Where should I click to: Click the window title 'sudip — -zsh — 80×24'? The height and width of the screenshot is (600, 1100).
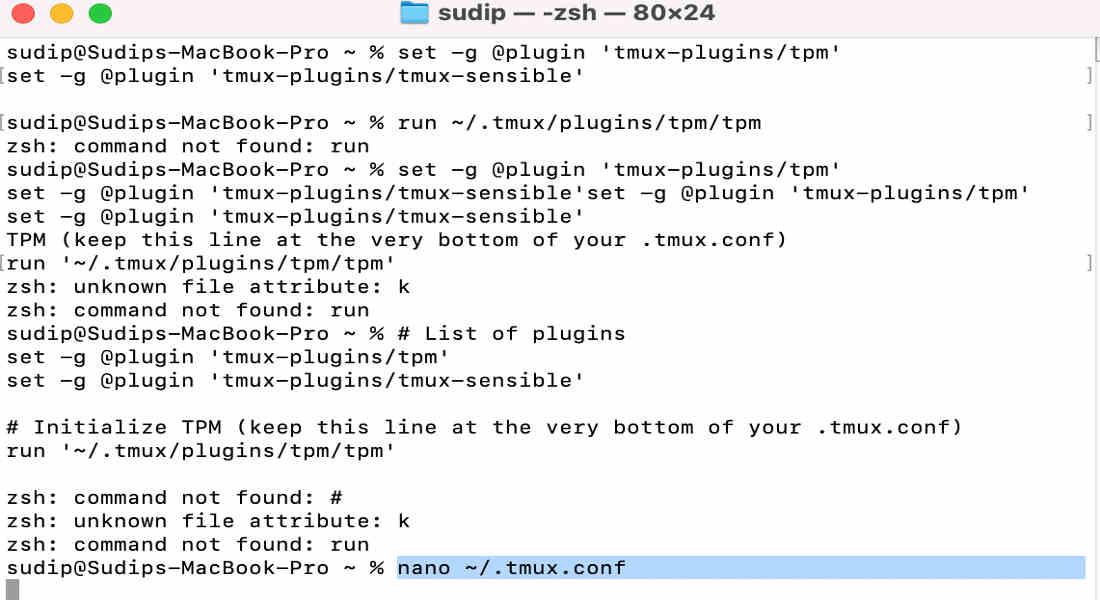tap(576, 14)
